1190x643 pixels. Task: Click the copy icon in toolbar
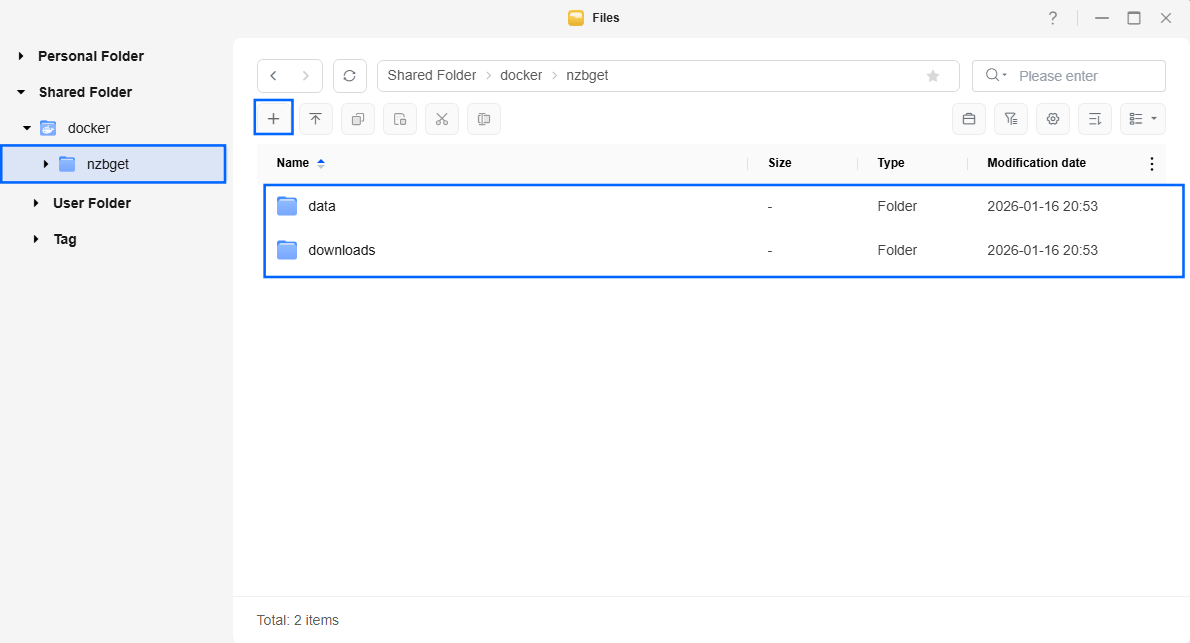click(357, 119)
